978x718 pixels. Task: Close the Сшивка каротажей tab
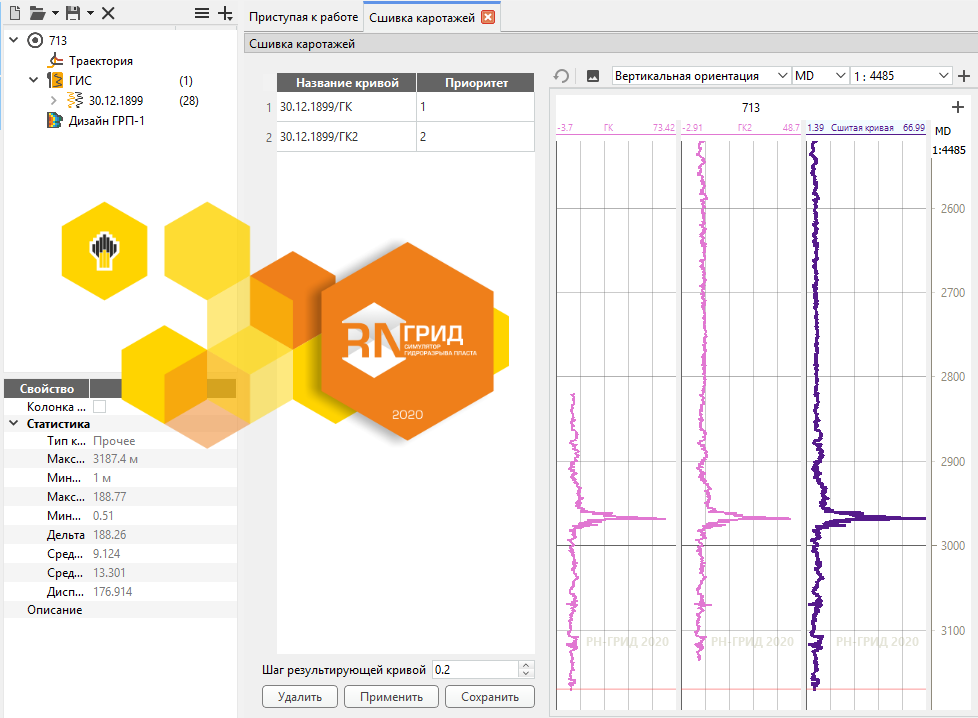488,17
